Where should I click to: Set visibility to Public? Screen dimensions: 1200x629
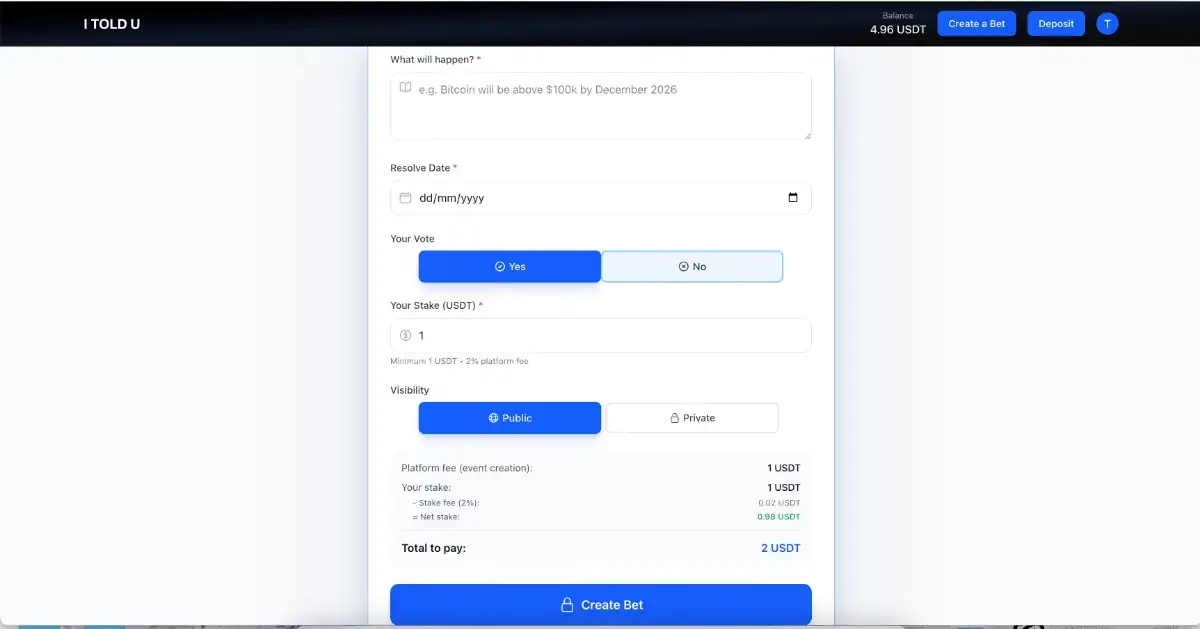click(x=509, y=418)
